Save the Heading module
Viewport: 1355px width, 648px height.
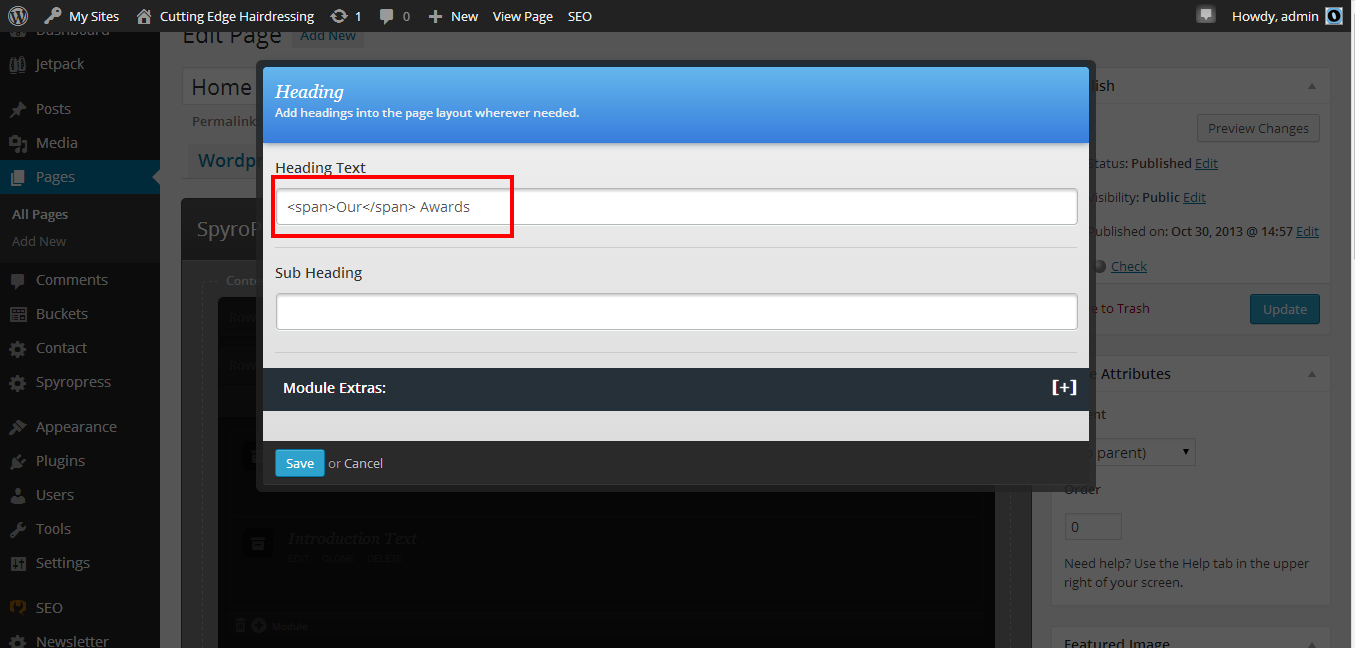pos(299,463)
